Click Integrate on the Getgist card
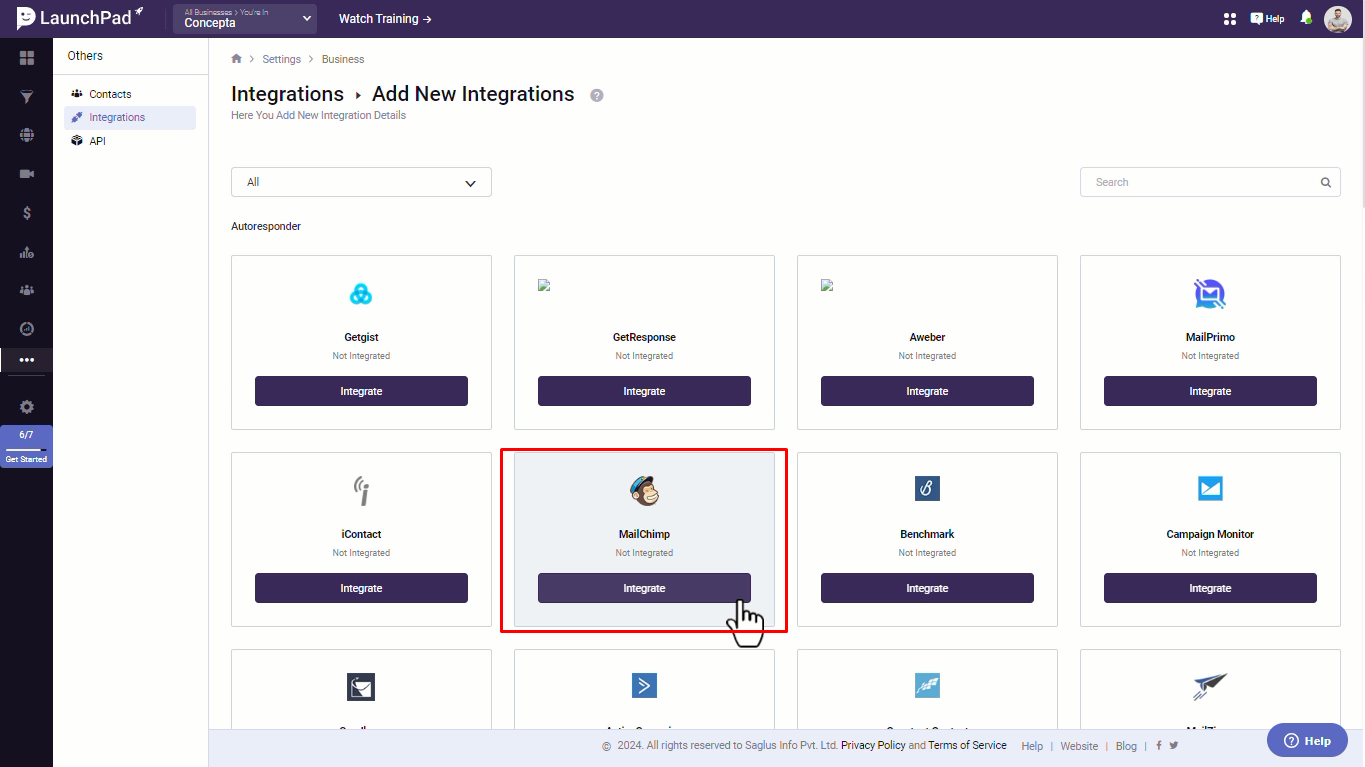This screenshot has width=1365, height=767. [x=361, y=391]
